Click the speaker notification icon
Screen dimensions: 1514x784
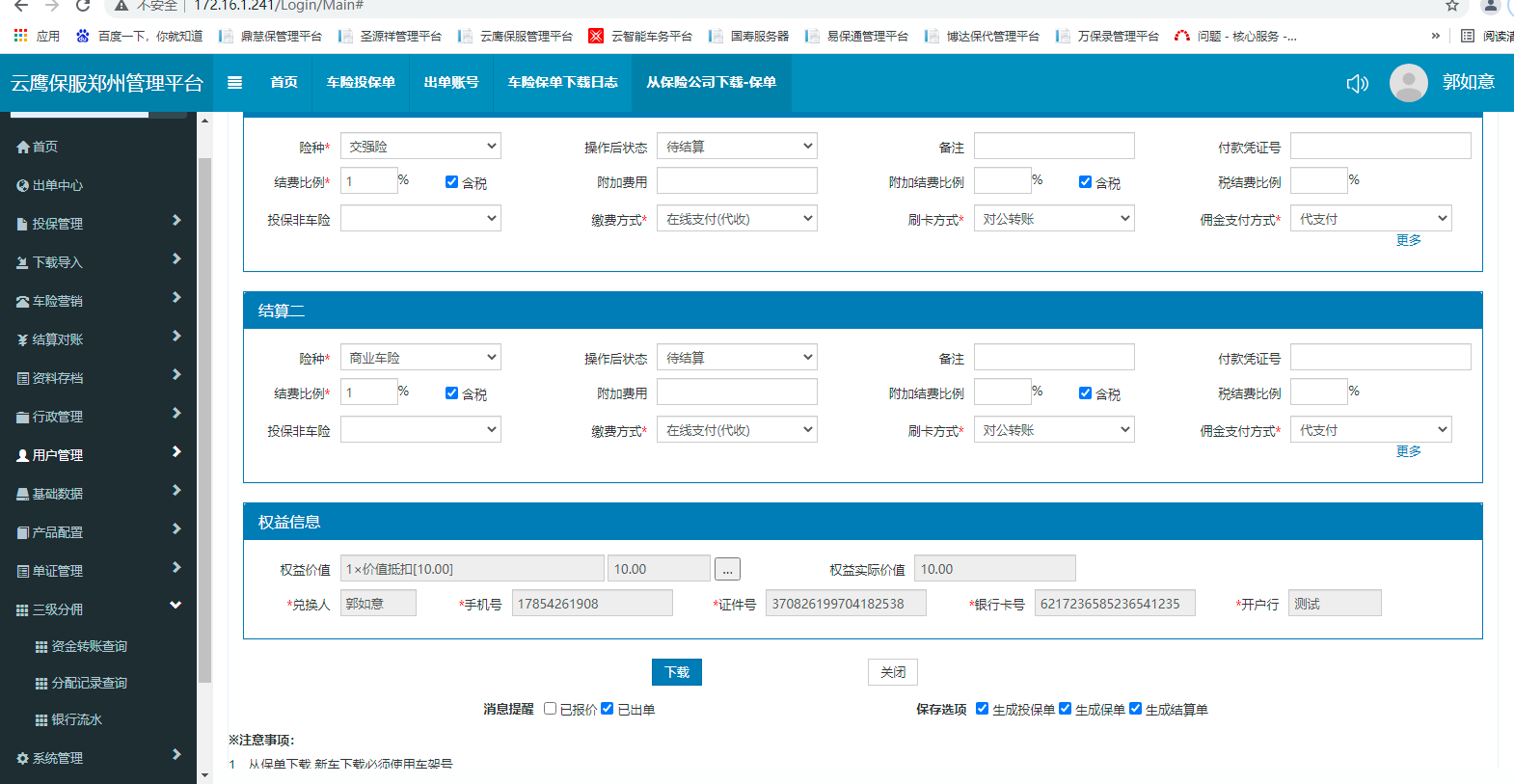tap(1357, 84)
